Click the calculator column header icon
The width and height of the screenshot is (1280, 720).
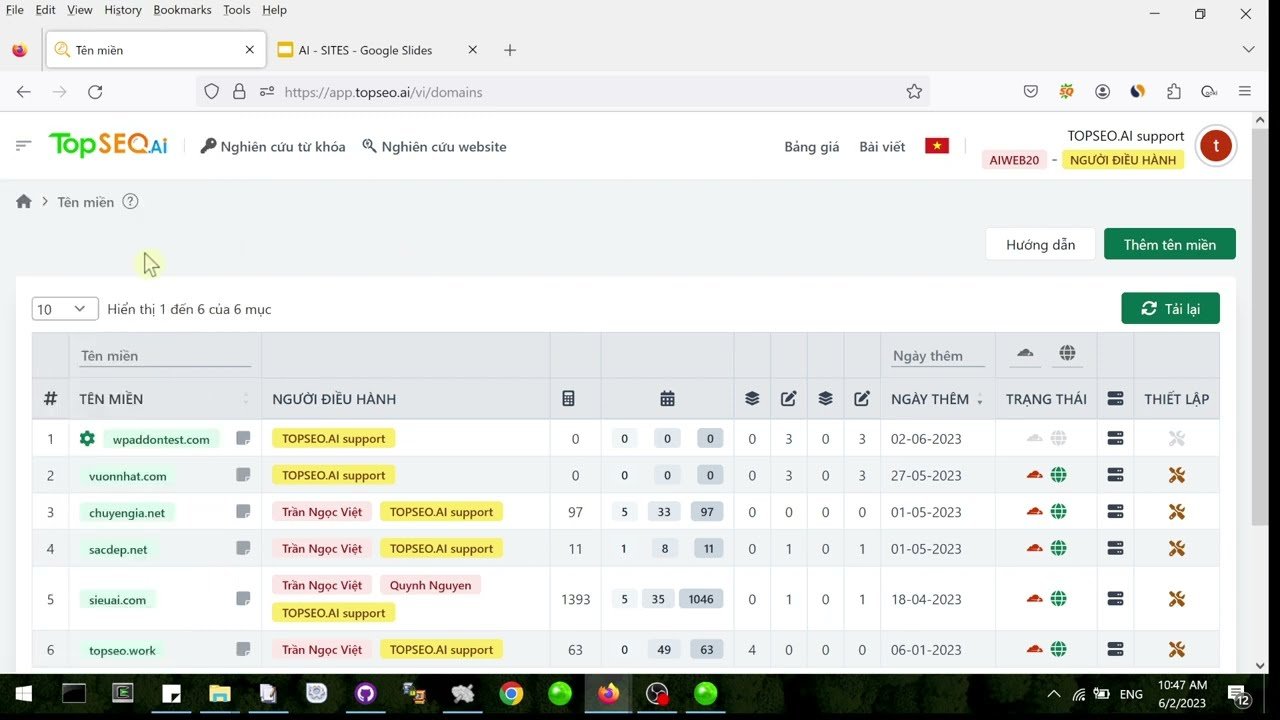(x=568, y=399)
